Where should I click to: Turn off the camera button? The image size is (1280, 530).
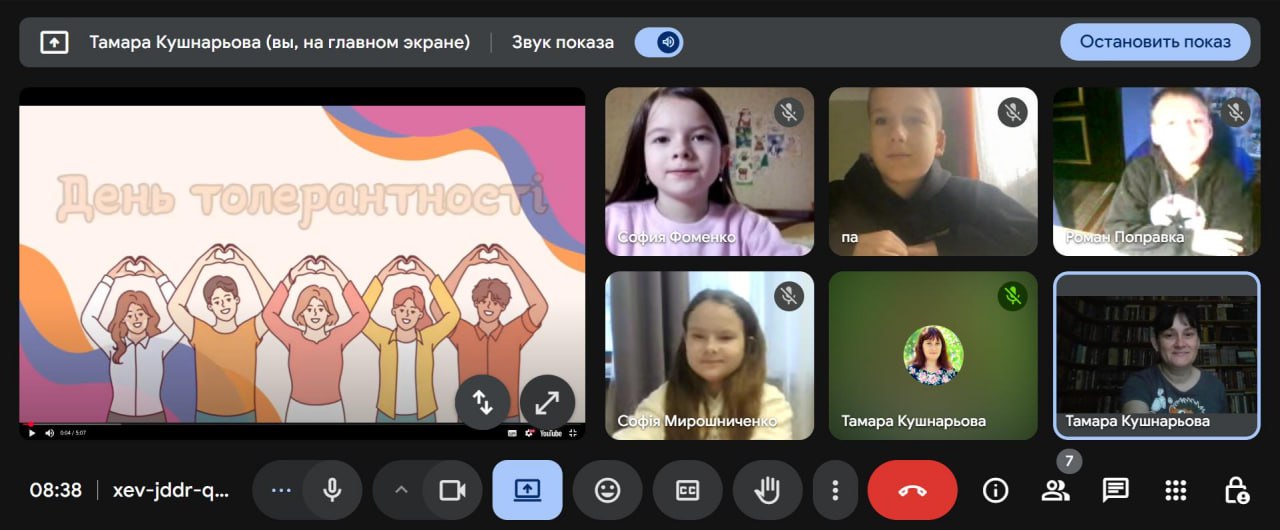click(453, 490)
